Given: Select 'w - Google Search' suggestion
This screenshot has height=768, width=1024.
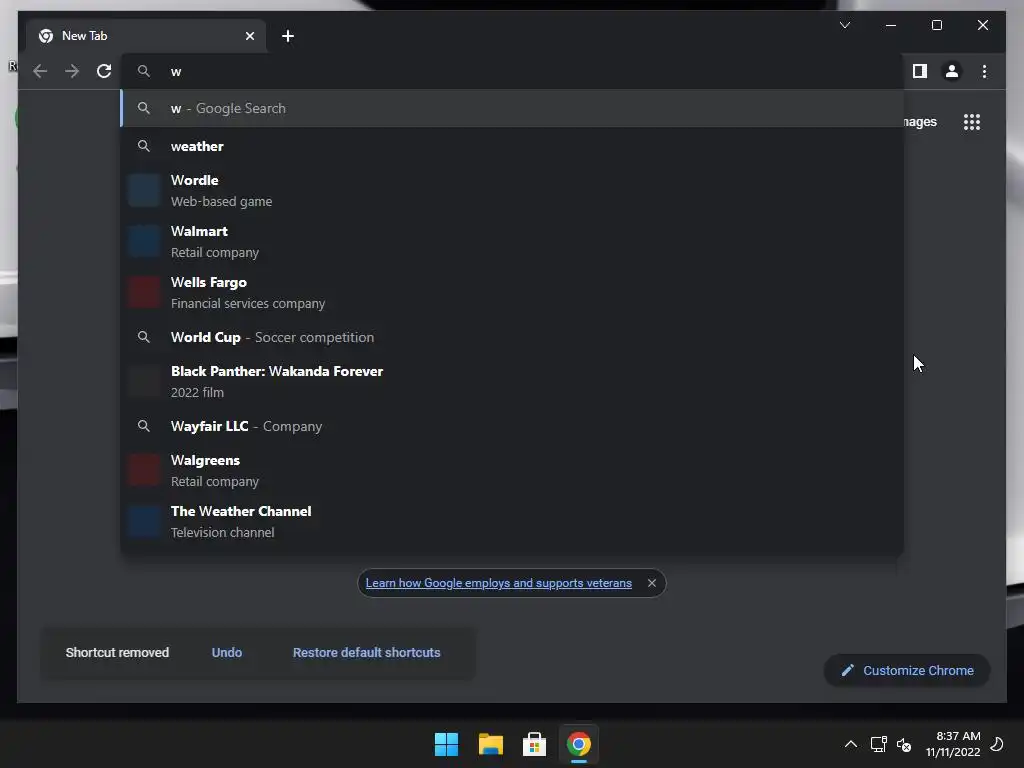Looking at the screenshot, I should point(513,108).
